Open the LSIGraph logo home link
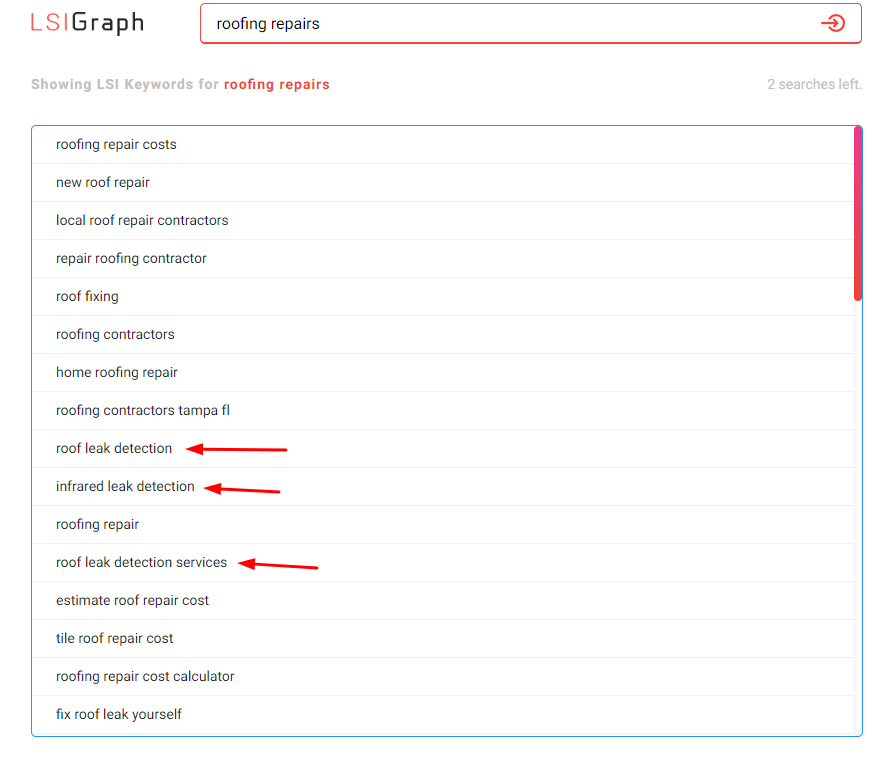The image size is (882, 759). (87, 23)
